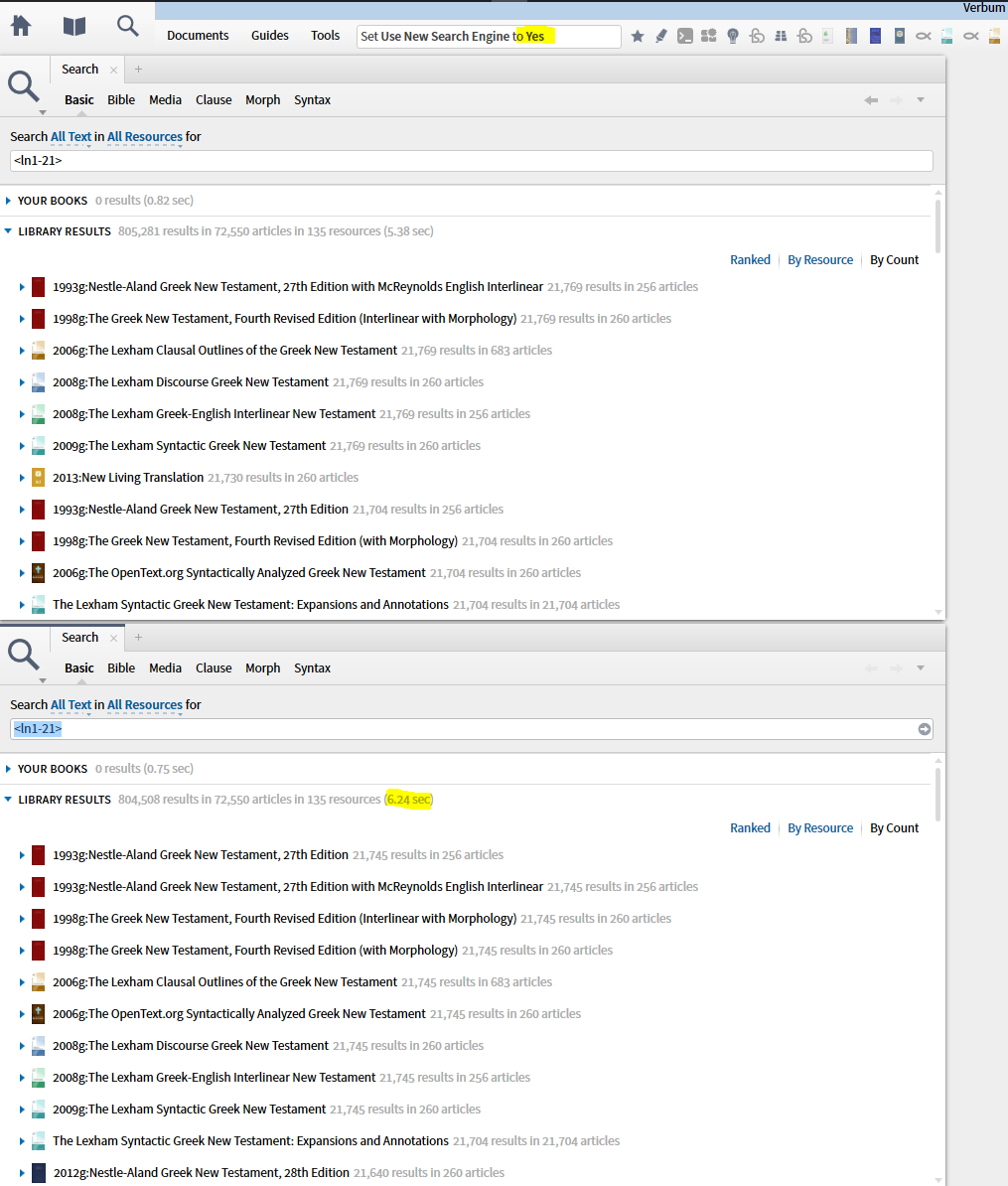Screen dimensions: 1008x1186
Task: Close the bottom panel's Search tab
Action: click(x=113, y=638)
